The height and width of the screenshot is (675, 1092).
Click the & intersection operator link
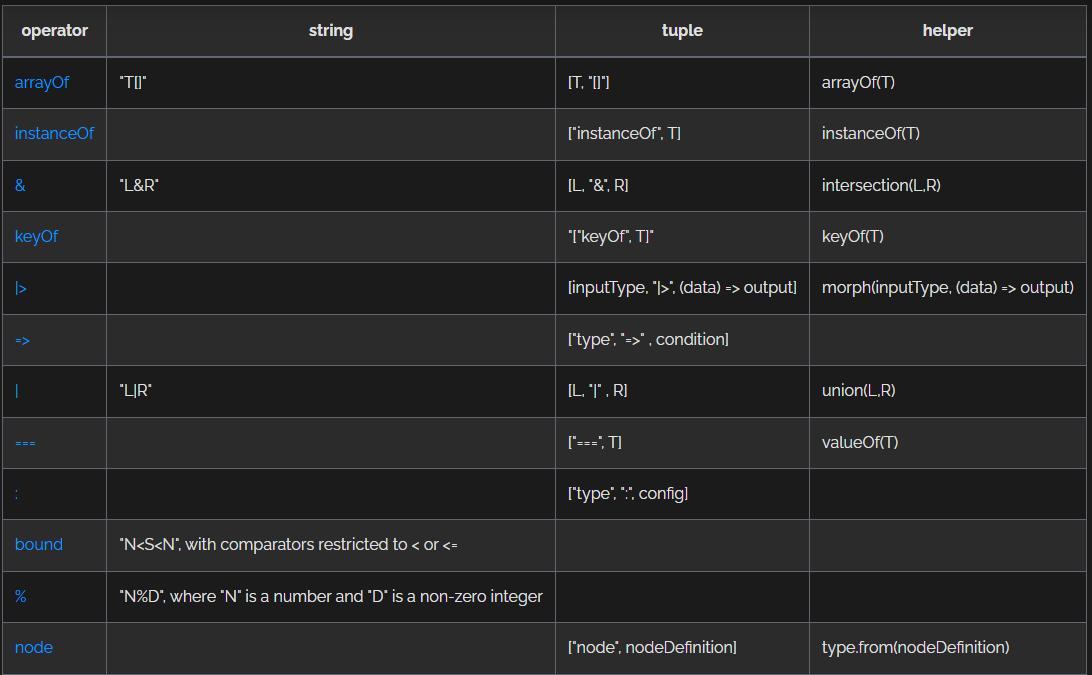click(20, 186)
